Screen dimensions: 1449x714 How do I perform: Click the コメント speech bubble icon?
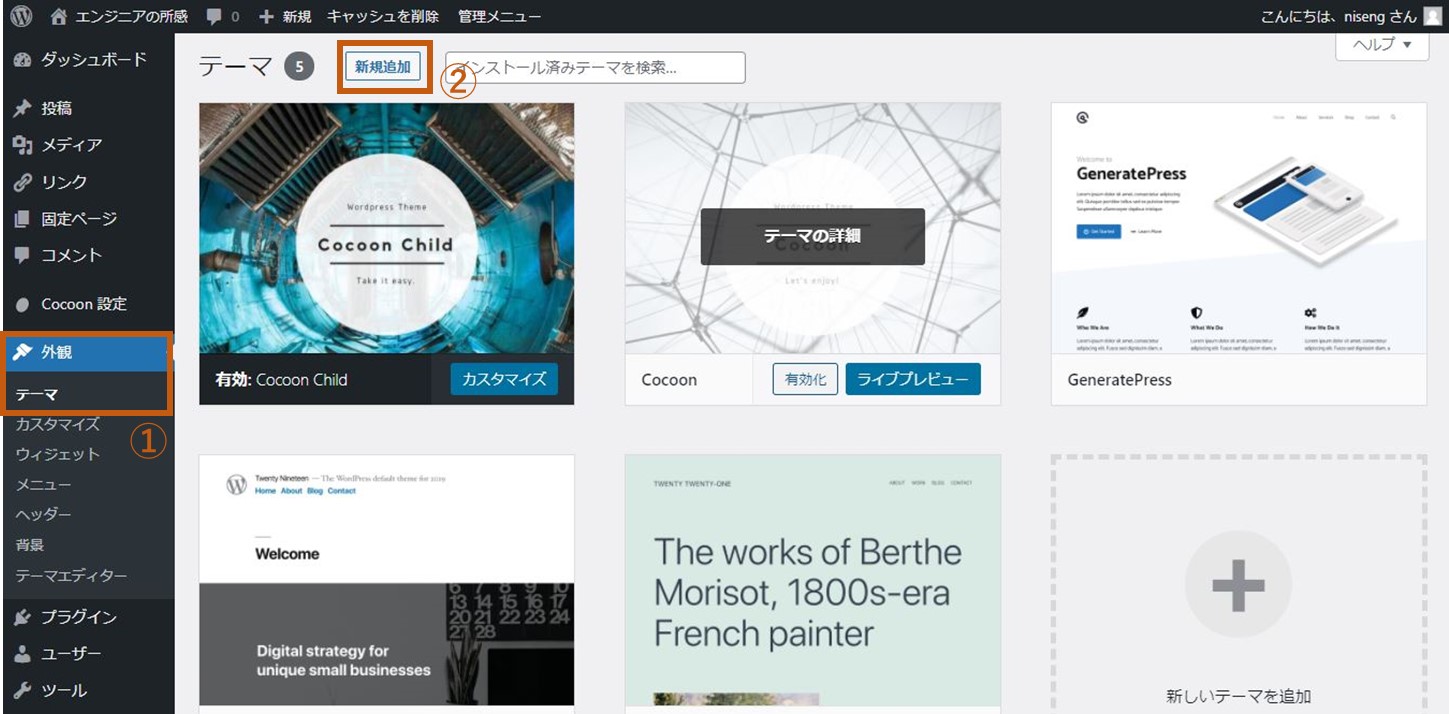click(23, 255)
